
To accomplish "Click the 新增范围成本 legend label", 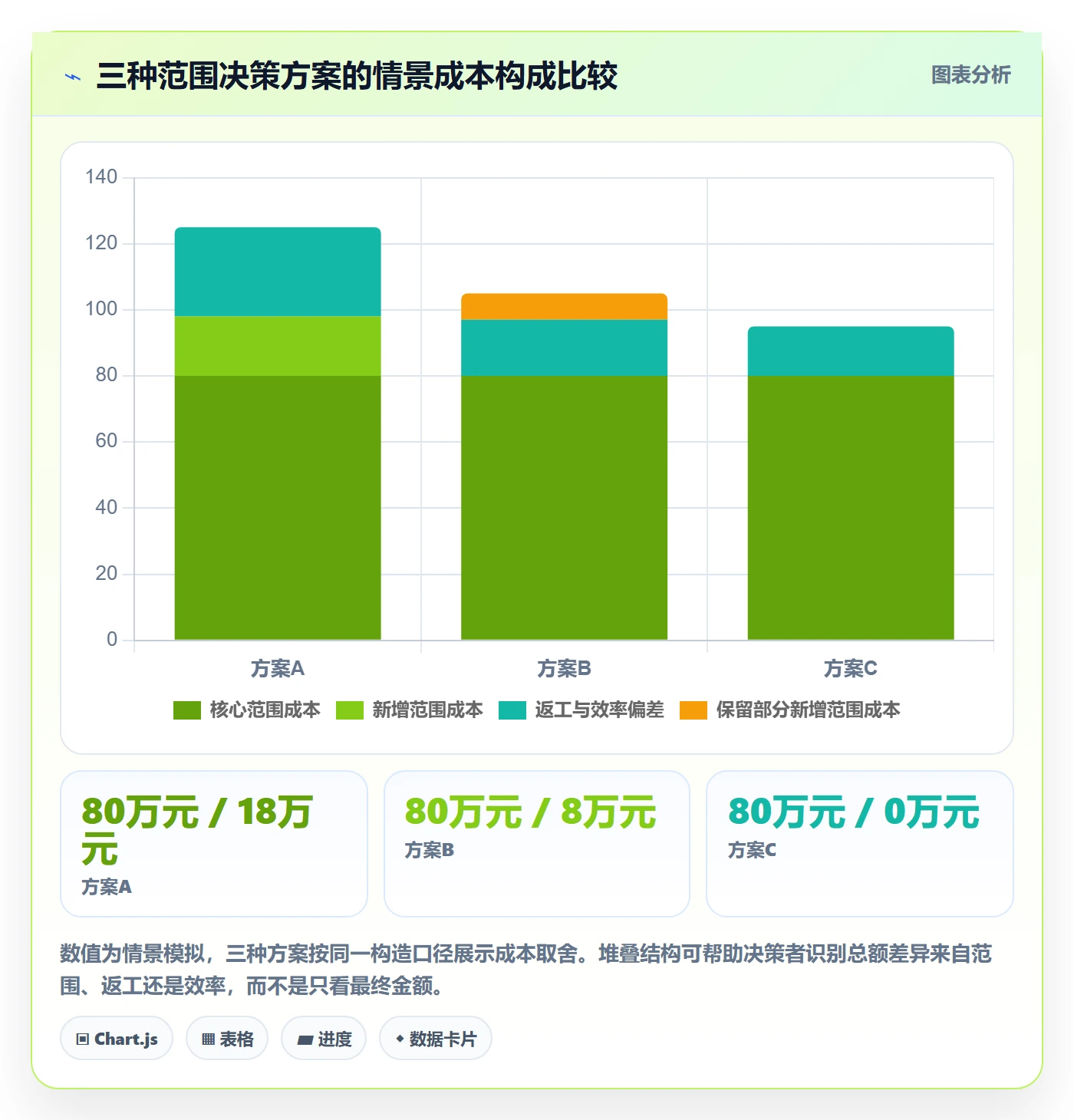I will click(x=427, y=710).
